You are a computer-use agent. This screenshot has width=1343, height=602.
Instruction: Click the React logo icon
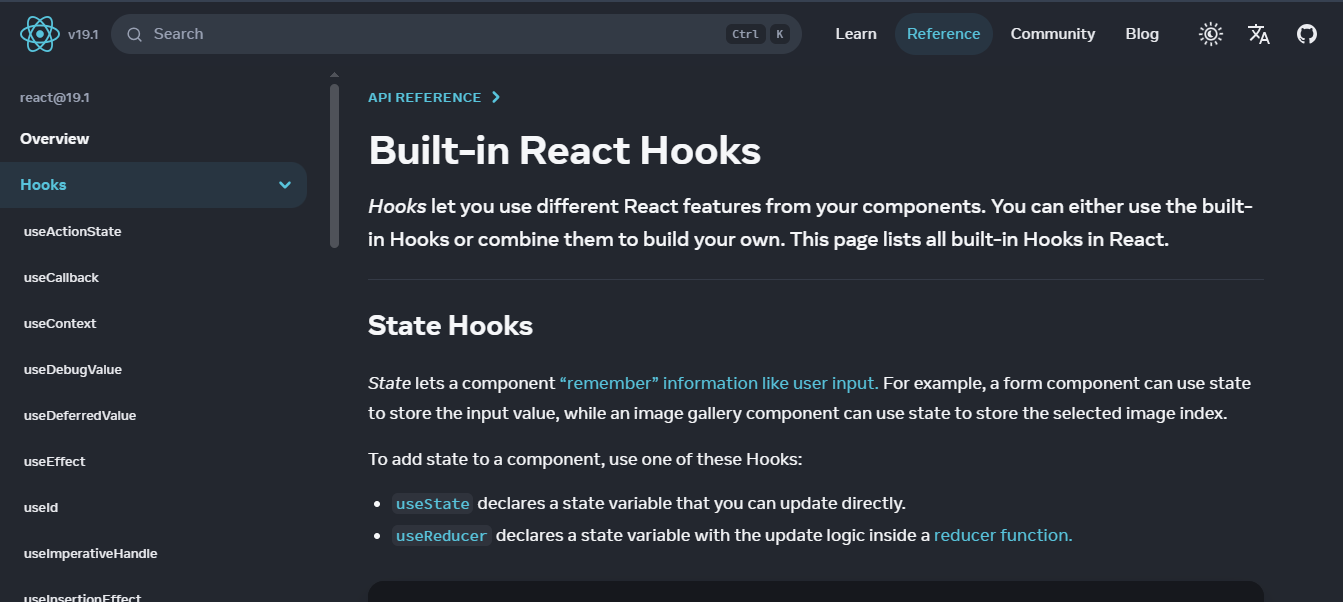(40, 34)
